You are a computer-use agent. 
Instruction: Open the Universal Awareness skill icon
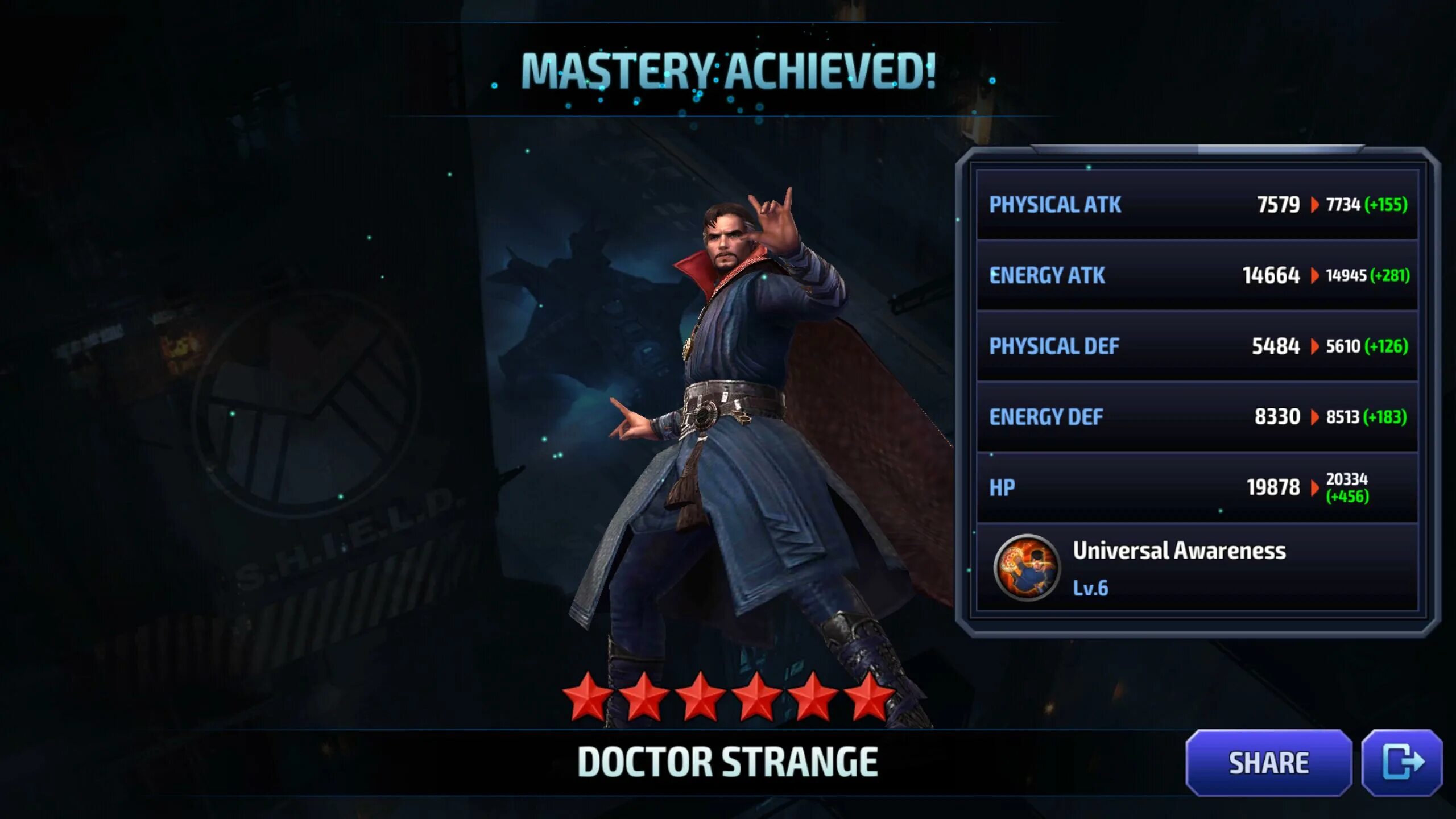coord(1027,568)
